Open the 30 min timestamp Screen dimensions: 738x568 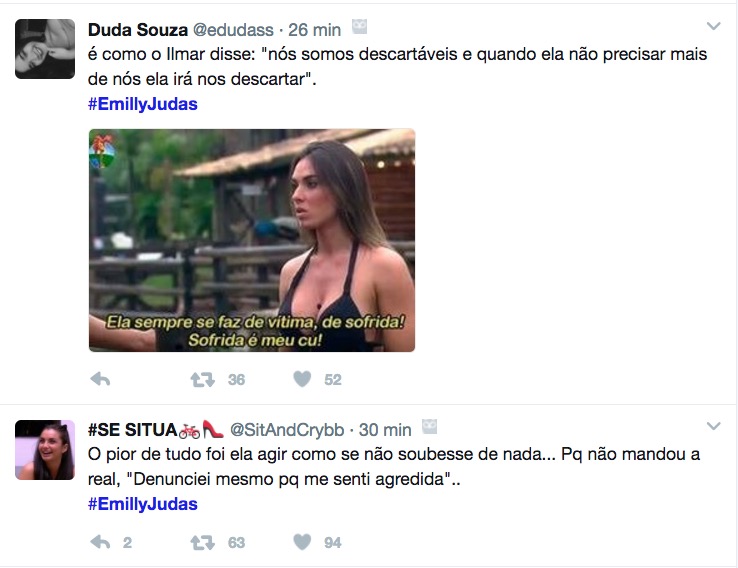point(385,430)
